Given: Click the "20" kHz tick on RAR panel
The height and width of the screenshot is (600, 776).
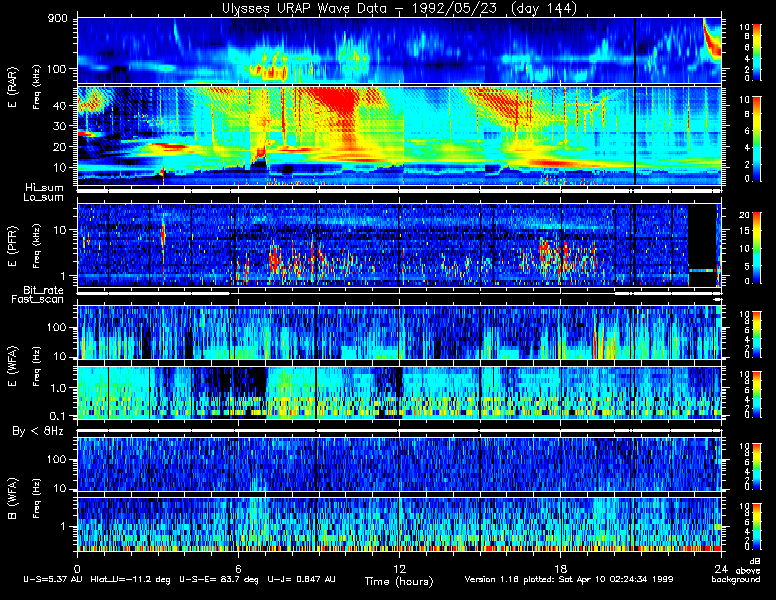Looking at the screenshot, I should coord(61,147).
